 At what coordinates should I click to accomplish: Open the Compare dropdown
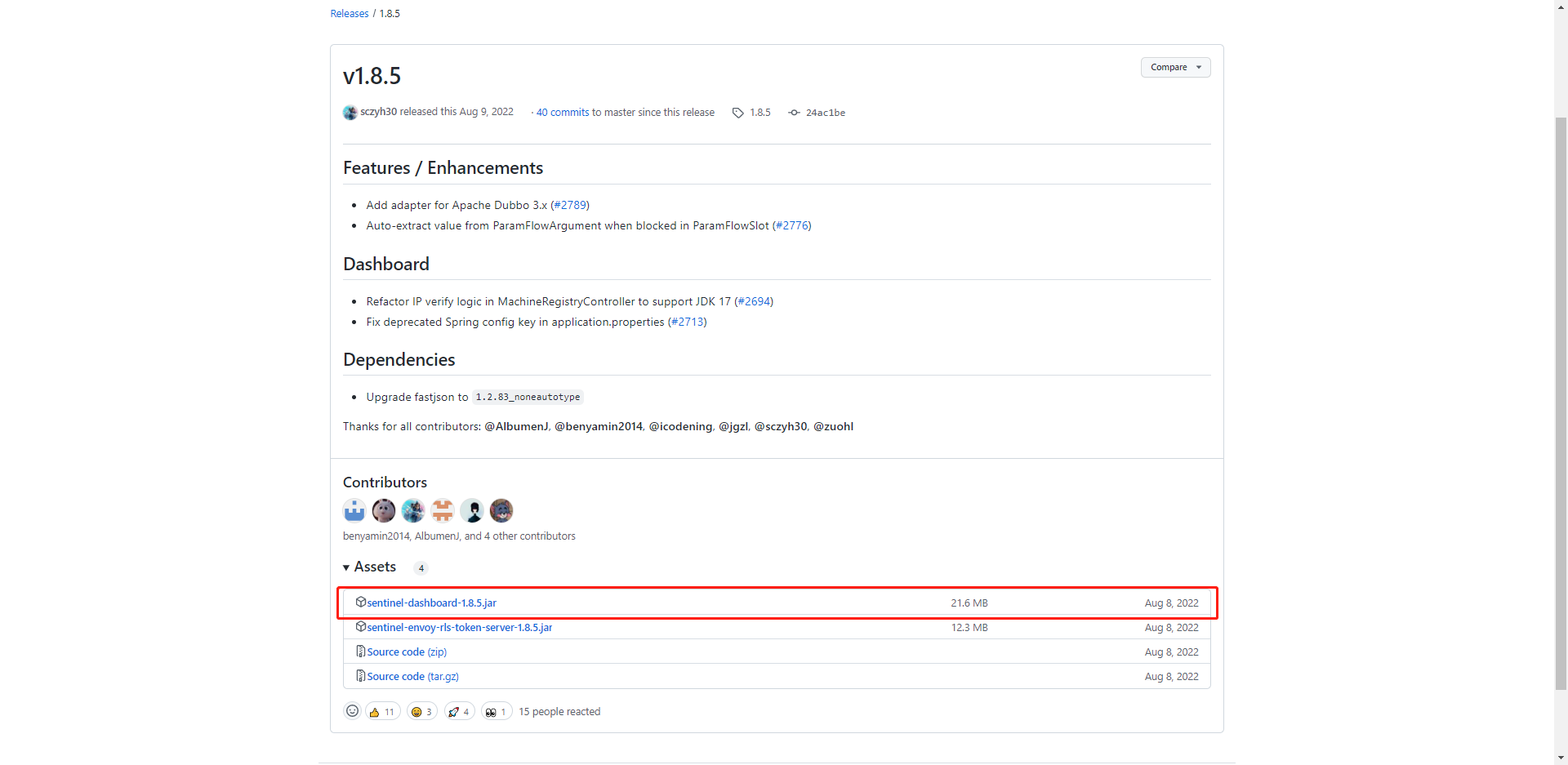[x=1175, y=67]
